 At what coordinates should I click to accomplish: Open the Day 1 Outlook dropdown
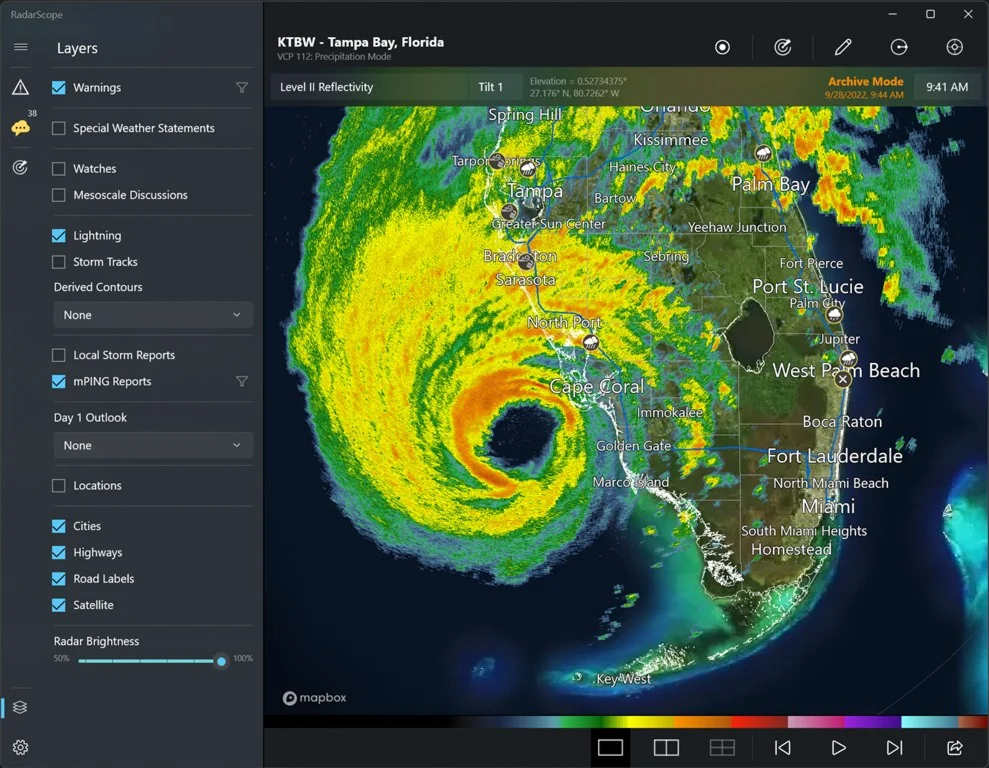point(153,445)
